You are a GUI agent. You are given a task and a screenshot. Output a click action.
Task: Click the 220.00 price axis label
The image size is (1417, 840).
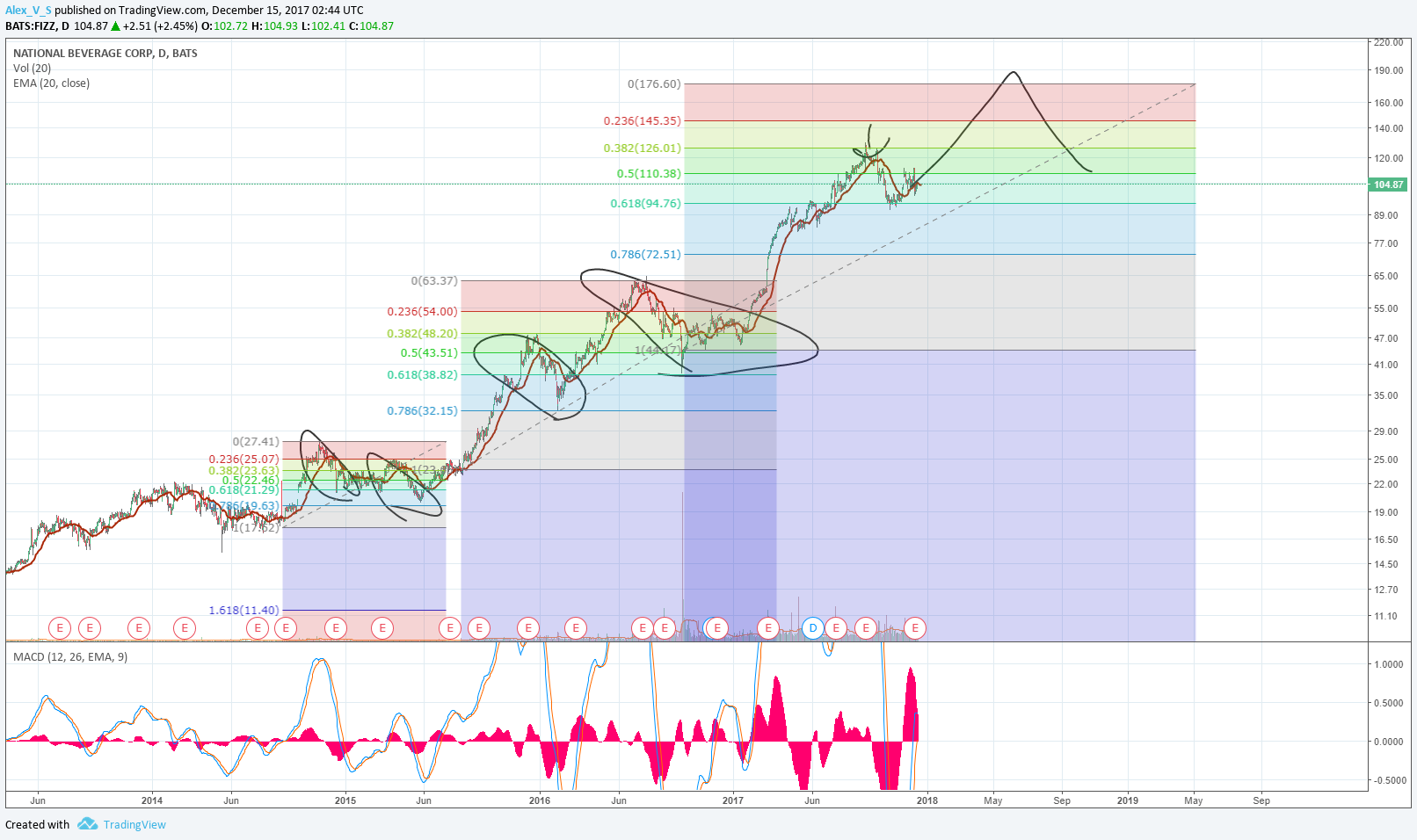(x=1388, y=42)
